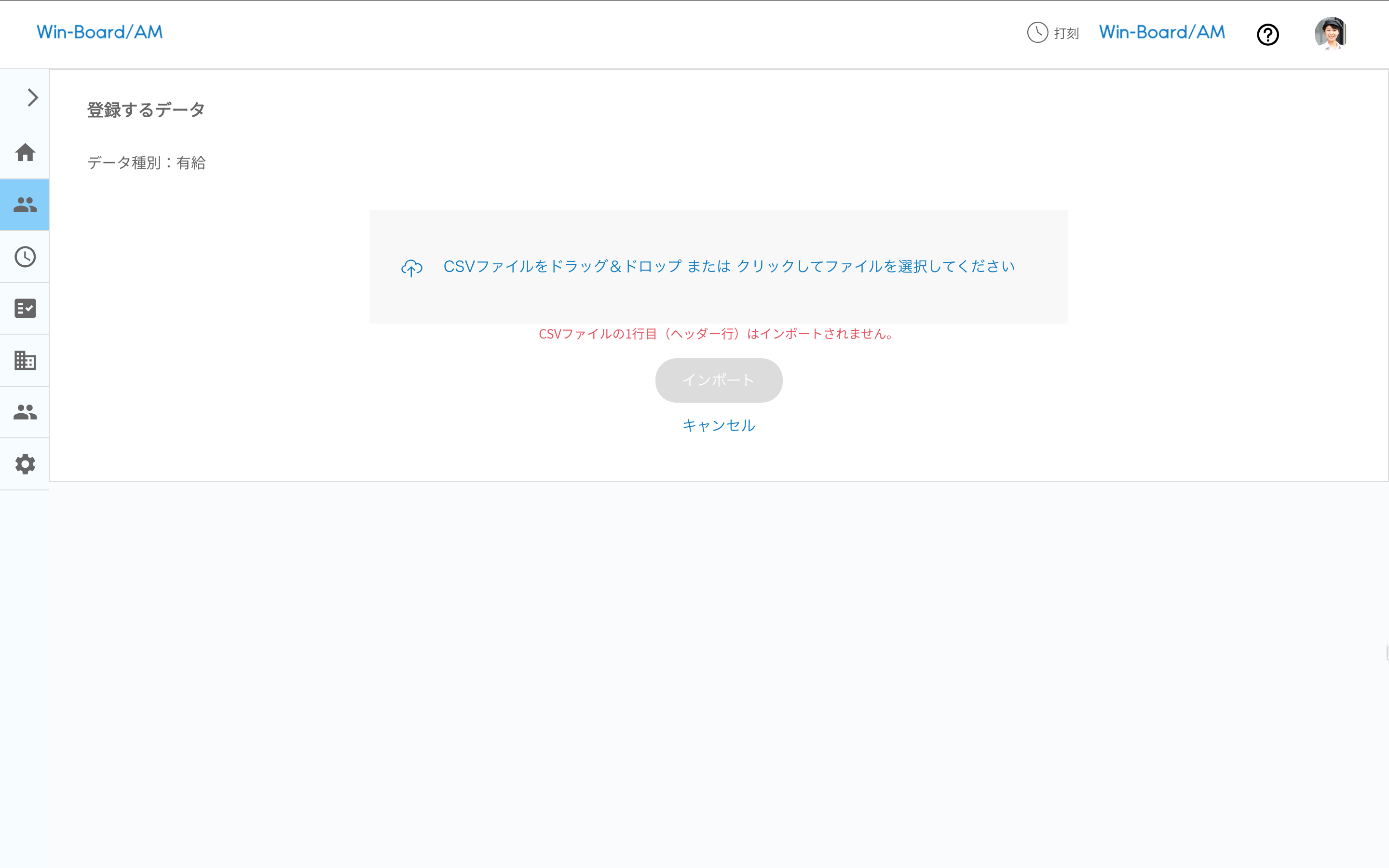Click the red CSV header warning message
Image resolution: width=1389 pixels, height=868 pixels.
point(716,334)
